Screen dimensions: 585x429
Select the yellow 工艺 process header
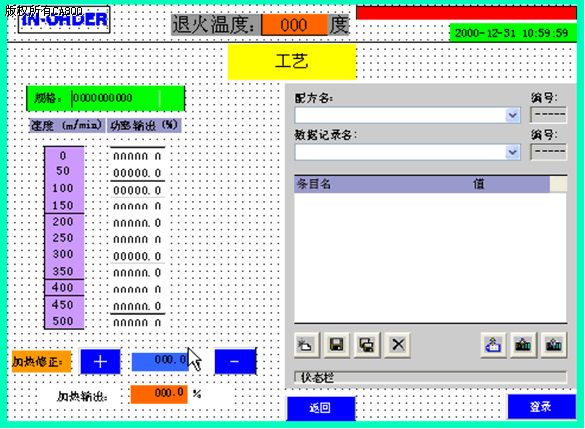[x=292, y=62]
